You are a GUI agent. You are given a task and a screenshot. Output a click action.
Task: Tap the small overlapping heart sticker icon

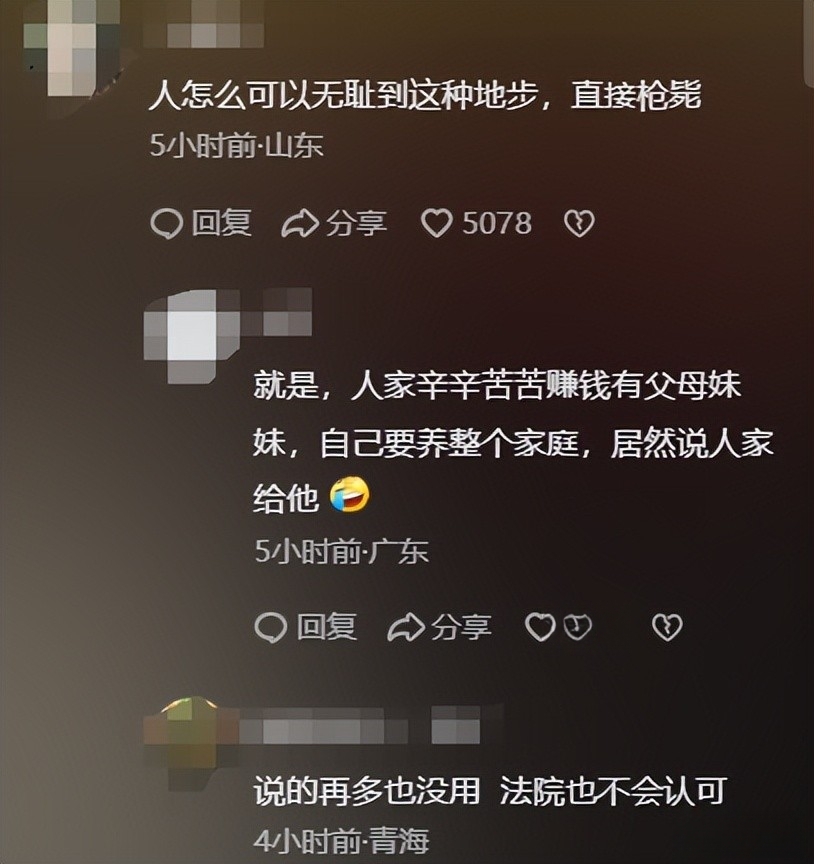click(578, 627)
